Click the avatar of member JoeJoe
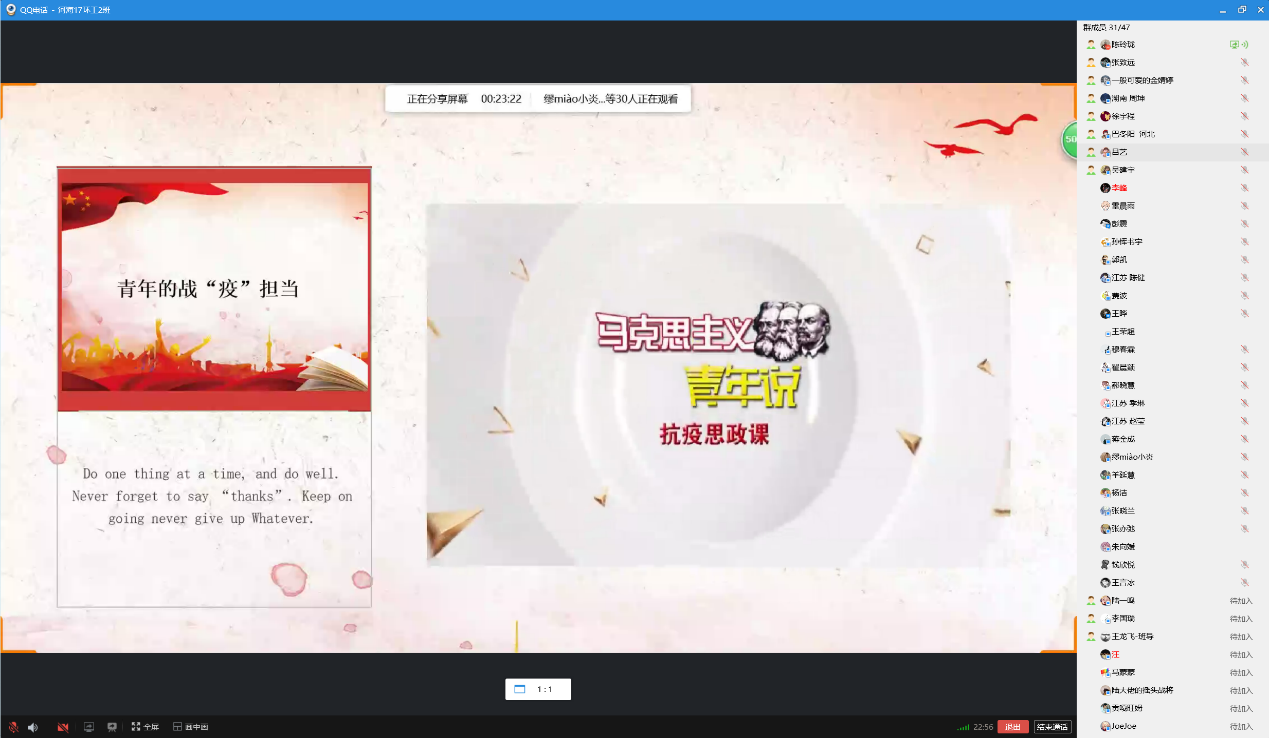The height and width of the screenshot is (738, 1269). [1105, 726]
